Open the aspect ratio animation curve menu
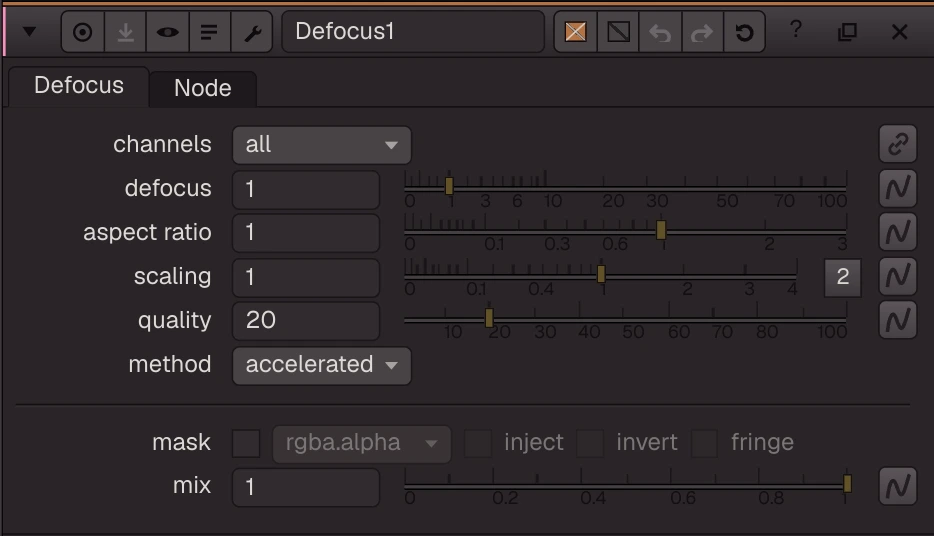 click(898, 232)
